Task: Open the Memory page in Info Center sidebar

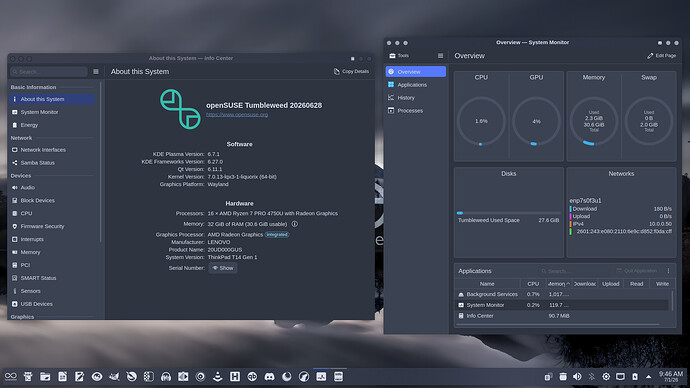Action: [x=52, y=252]
